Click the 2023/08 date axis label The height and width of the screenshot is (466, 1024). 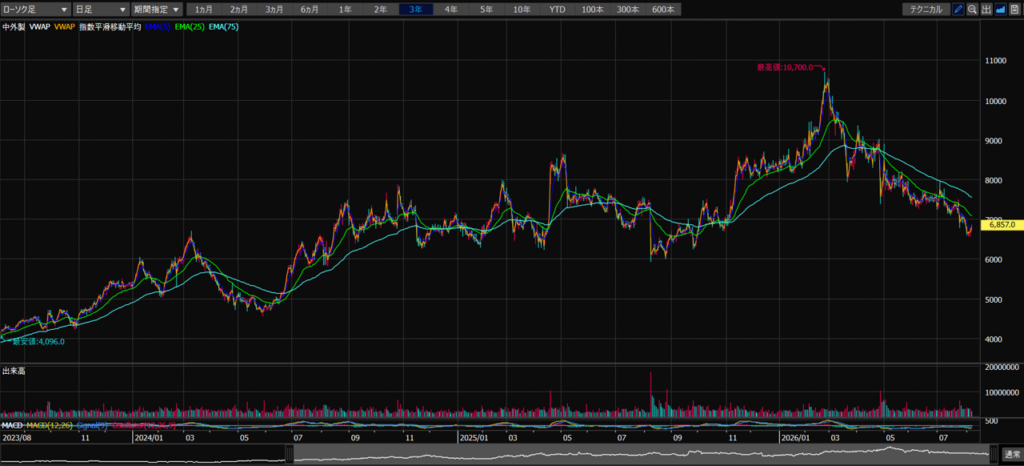click(x=16, y=438)
